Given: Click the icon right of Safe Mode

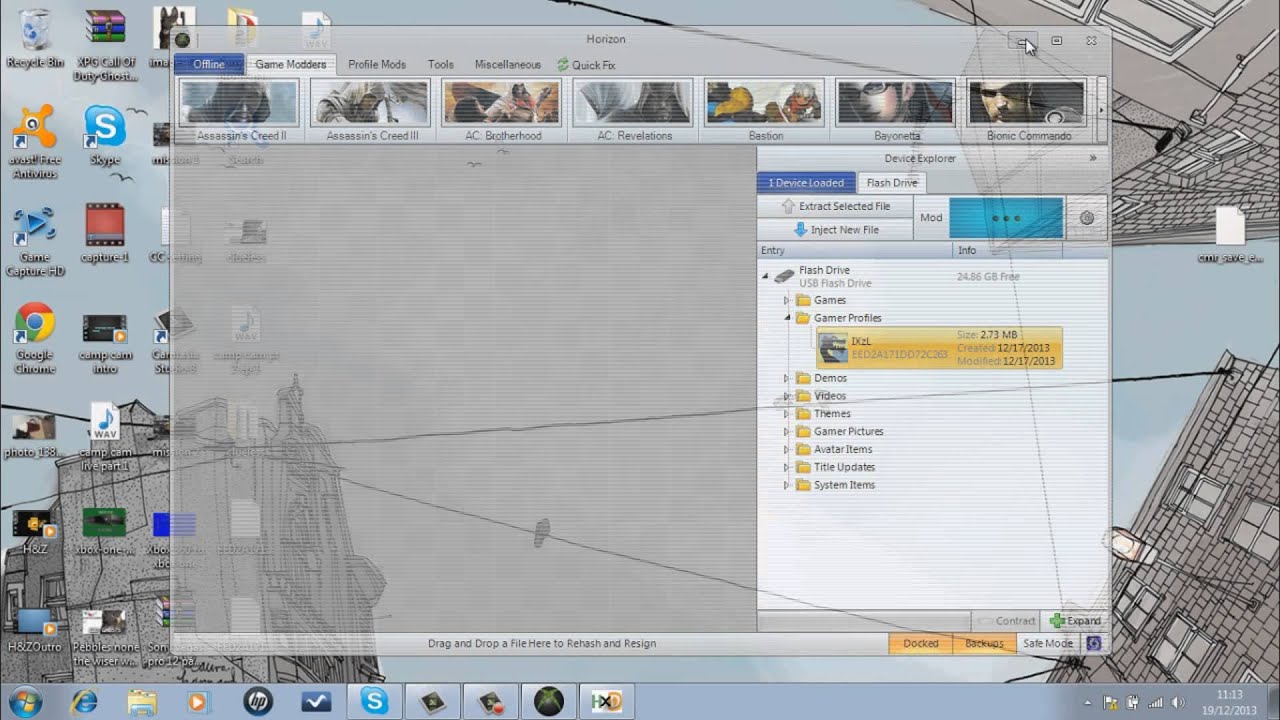Looking at the screenshot, I should 1093,643.
